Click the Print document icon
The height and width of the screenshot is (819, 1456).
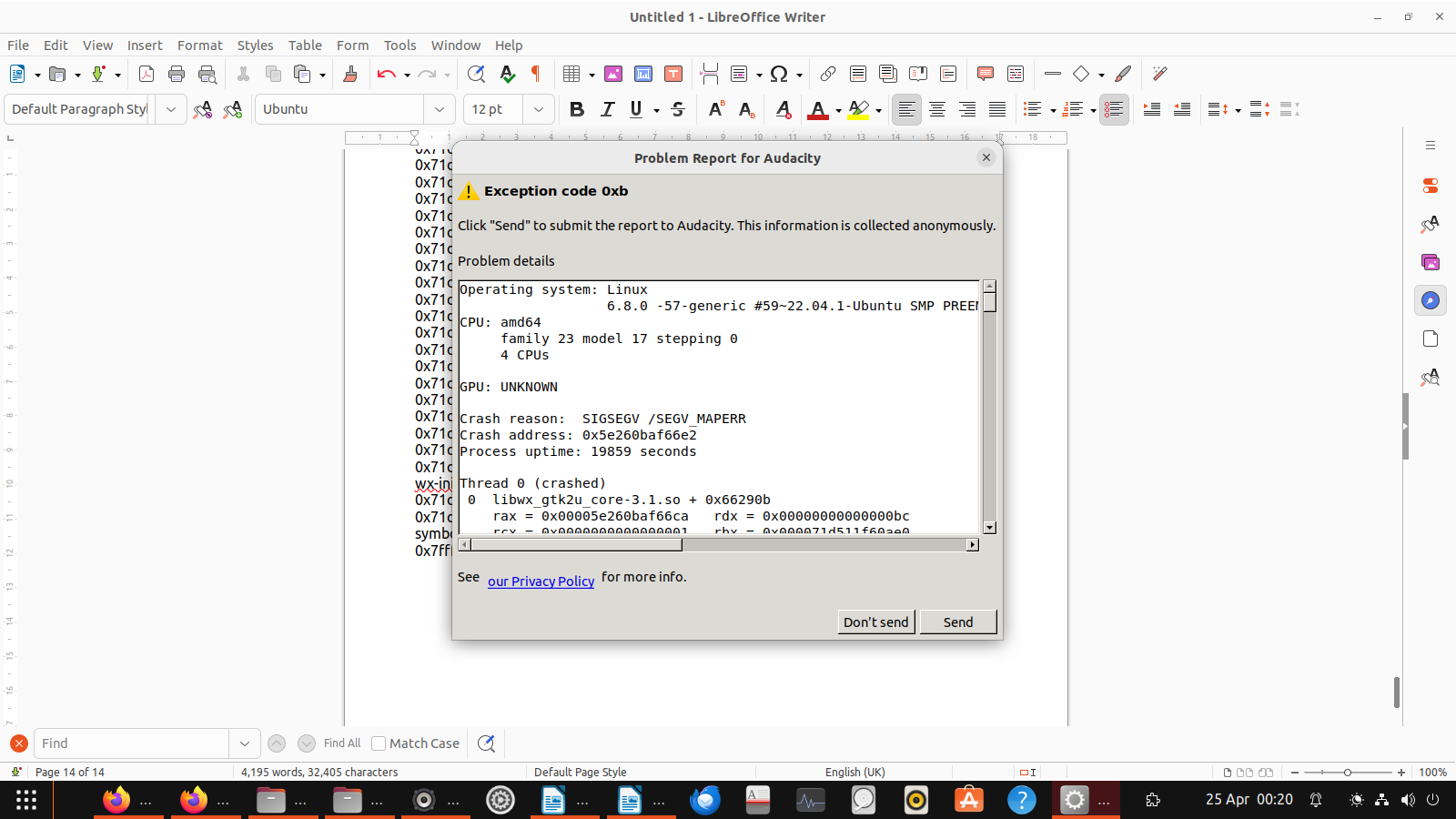[x=177, y=74]
